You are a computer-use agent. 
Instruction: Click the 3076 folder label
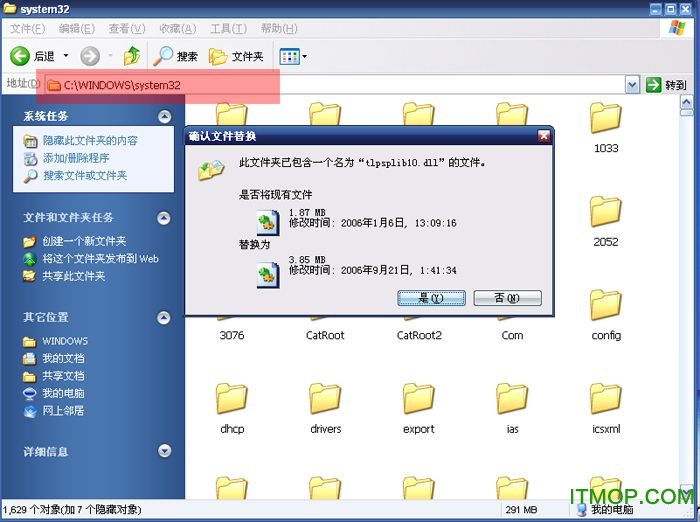pyautogui.click(x=232, y=335)
